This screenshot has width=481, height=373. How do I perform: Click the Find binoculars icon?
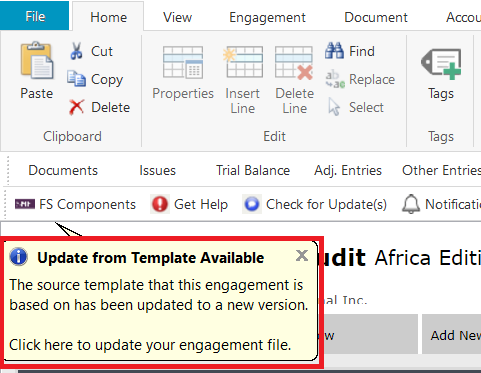coord(334,51)
